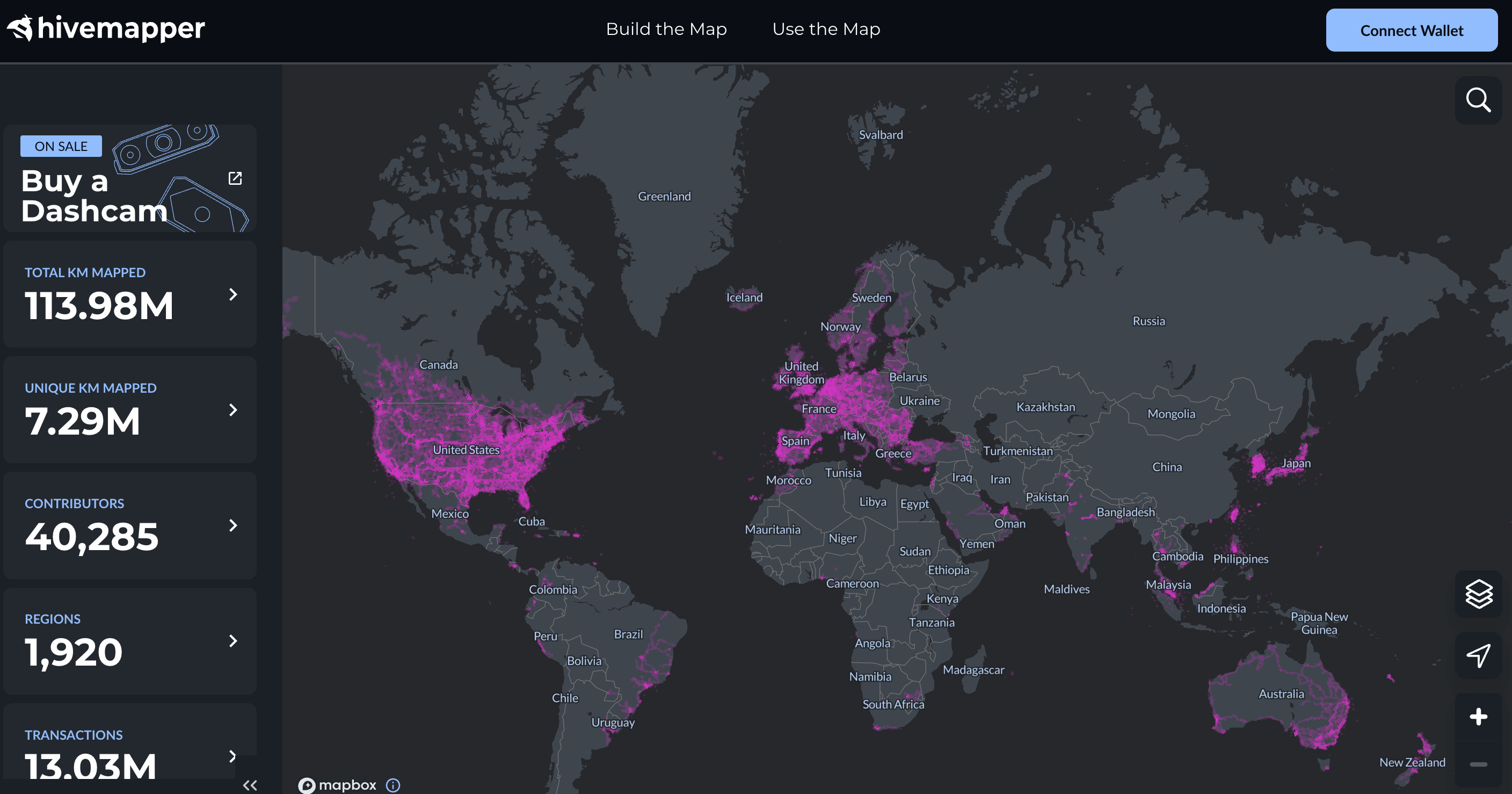Click the locate-me arrow icon
The image size is (1512, 794).
click(x=1478, y=655)
